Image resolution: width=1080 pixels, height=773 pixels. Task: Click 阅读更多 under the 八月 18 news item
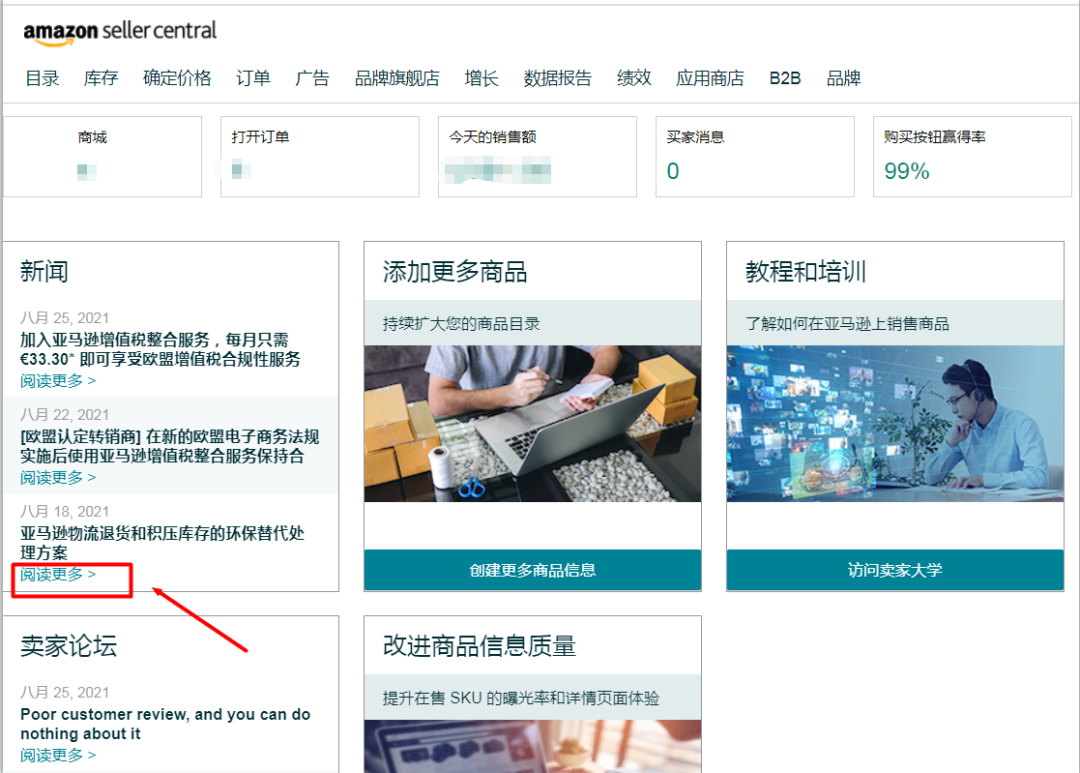58,574
